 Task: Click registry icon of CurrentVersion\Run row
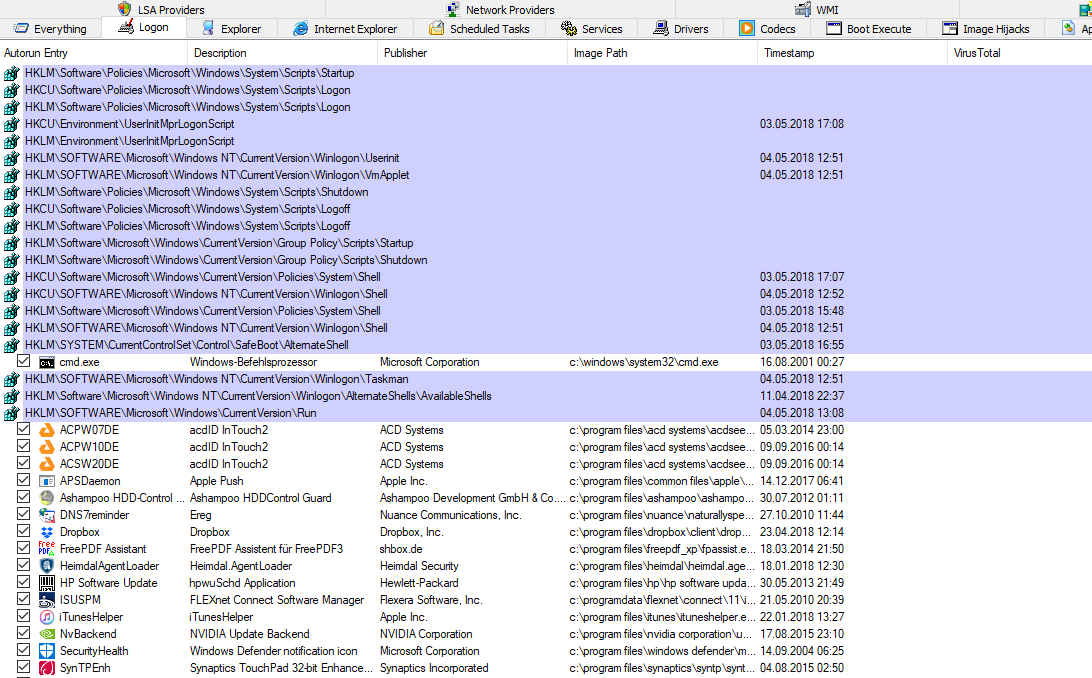pyautogui.click(x=11, y=413)
